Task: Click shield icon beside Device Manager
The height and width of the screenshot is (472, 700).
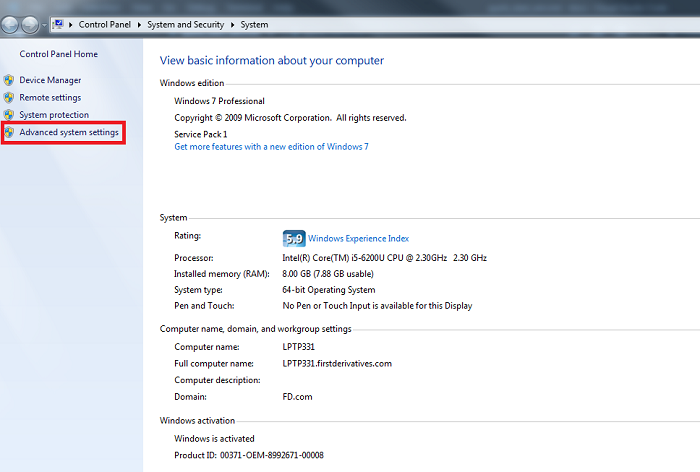Action: point(9,80)
